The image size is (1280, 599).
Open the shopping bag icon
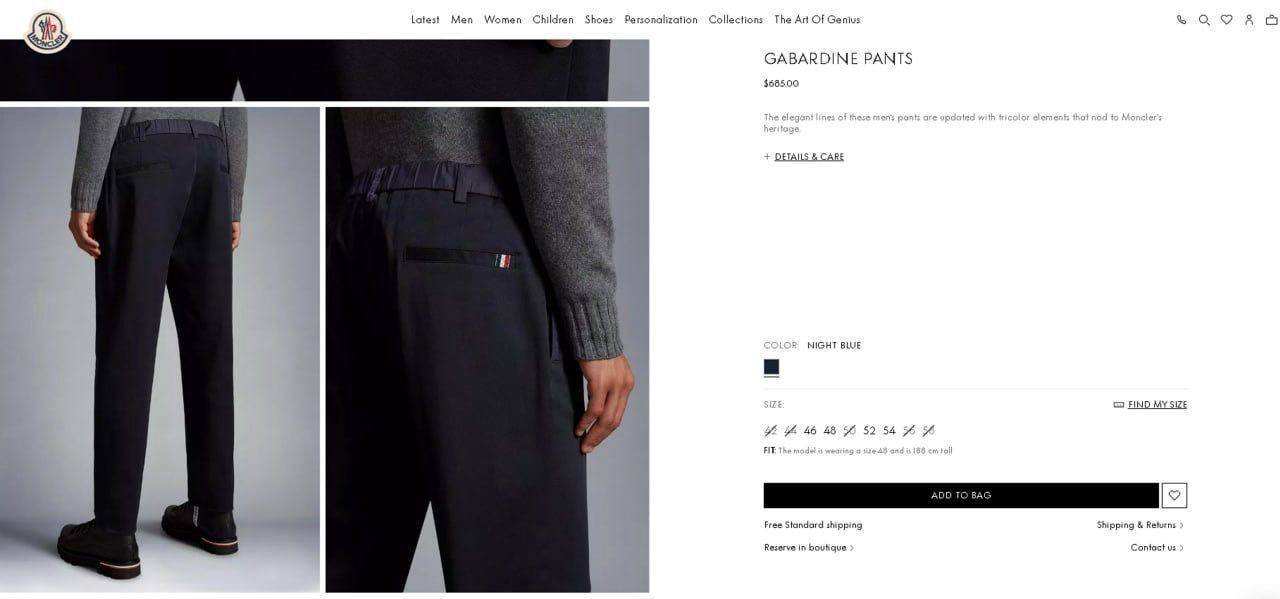[1271, 20]
